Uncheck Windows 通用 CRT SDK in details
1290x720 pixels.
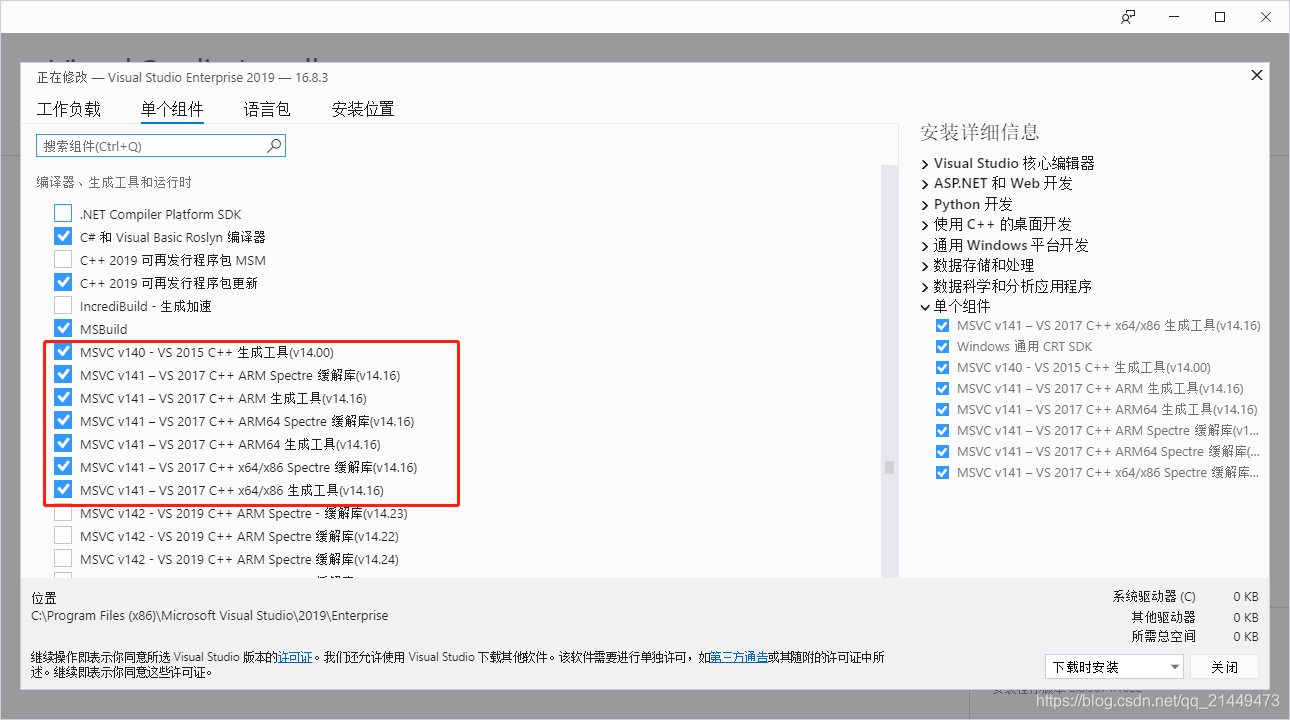tap(942, 347)
